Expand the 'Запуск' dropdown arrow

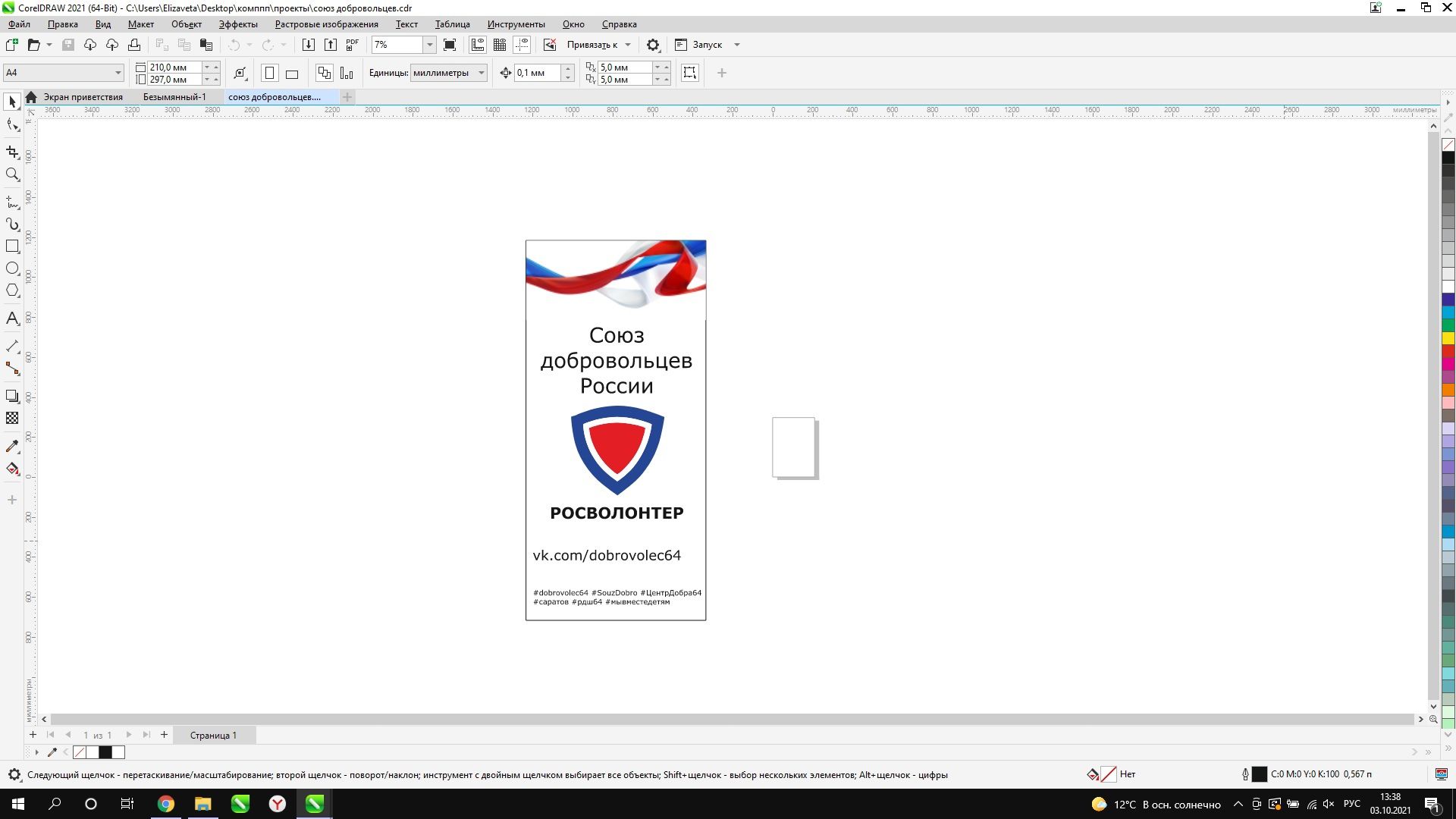point(736,45)
